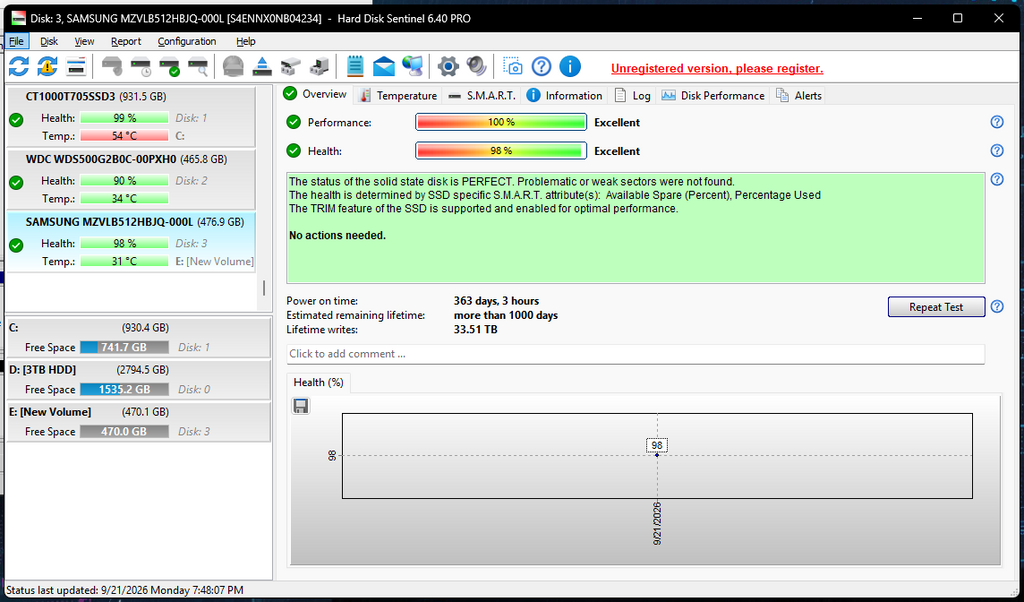Click the D: free space 1535.2 GB bar
Viewport: 1024px width, 602px height.
(x=124, y=389)
